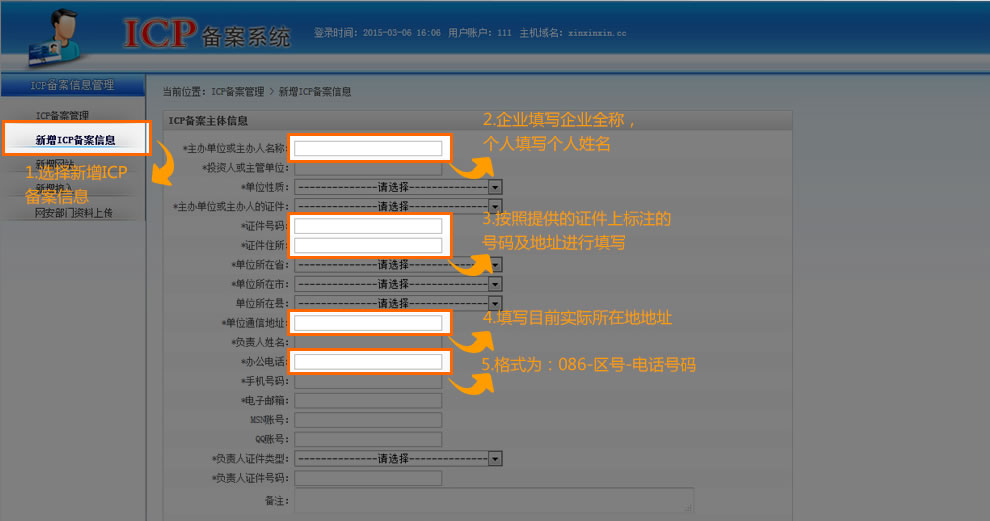Focus the 主办单位或主办人名称 input field
The height and width of the screenshot is (521, 990).
click(368, 148)
